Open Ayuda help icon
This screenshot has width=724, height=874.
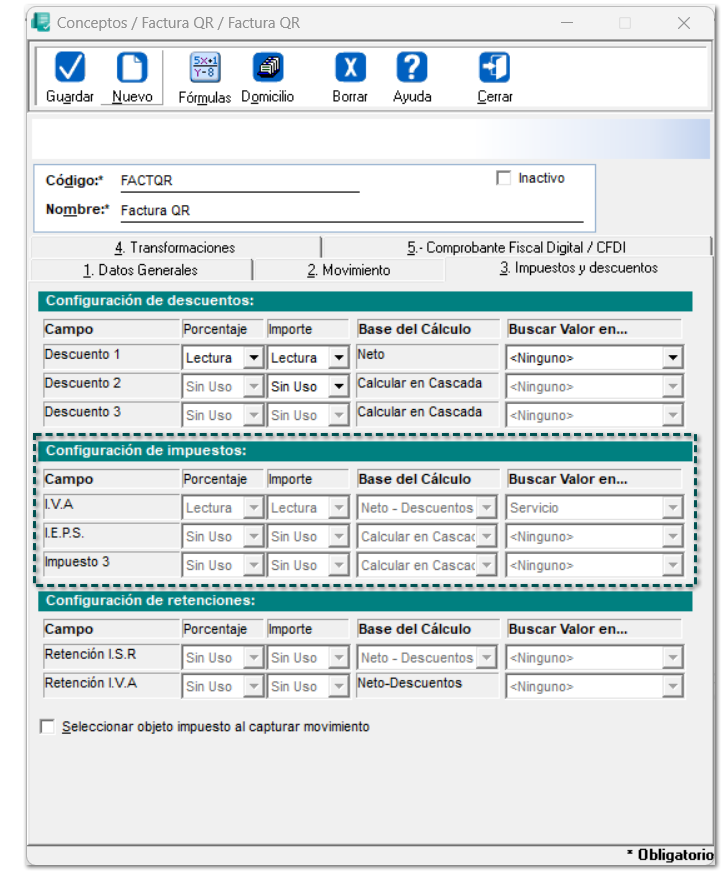tap(412, 67)
